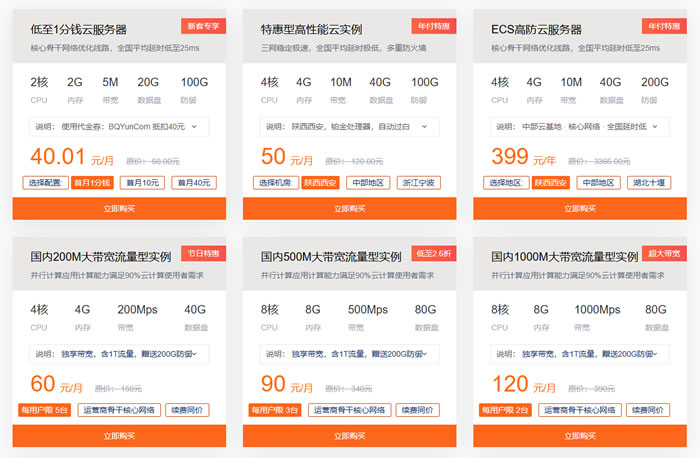Click the 年付特惠 badge on ECS高防云服务器
The height and width of the screenshot is (458, 700).
click(x=663, y=27)
